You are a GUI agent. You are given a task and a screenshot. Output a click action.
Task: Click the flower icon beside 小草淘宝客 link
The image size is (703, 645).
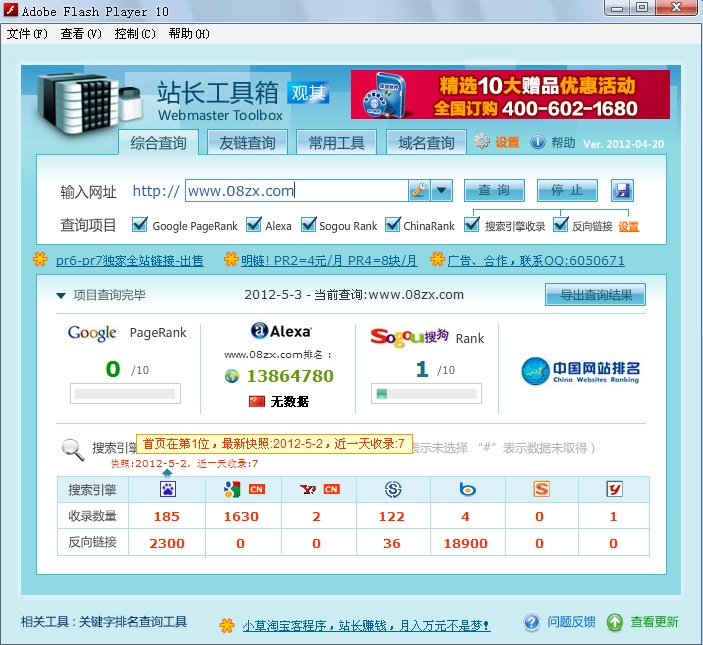(x=227, y=625)
